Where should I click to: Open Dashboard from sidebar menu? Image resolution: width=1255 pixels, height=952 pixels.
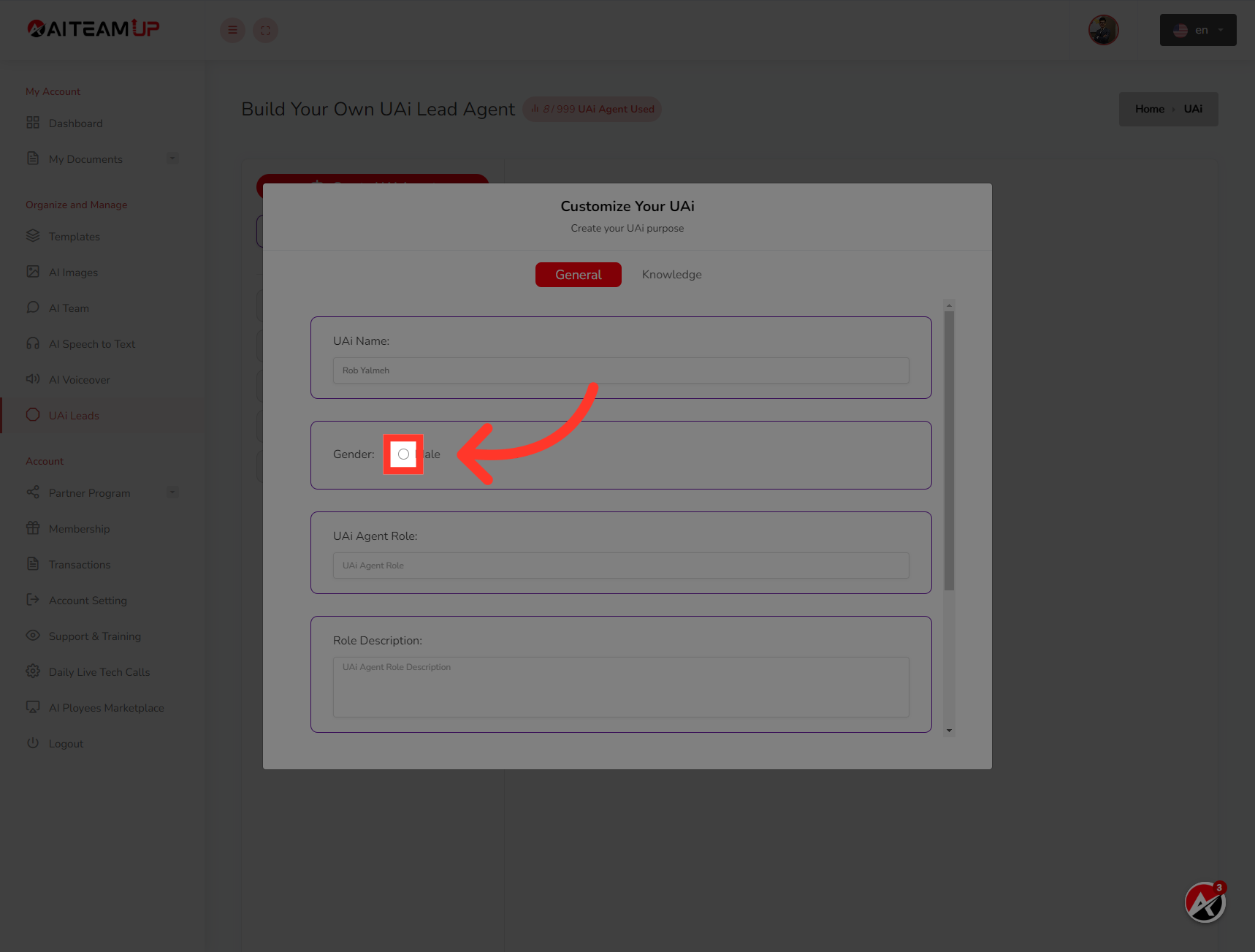click(x=76, y=123)
